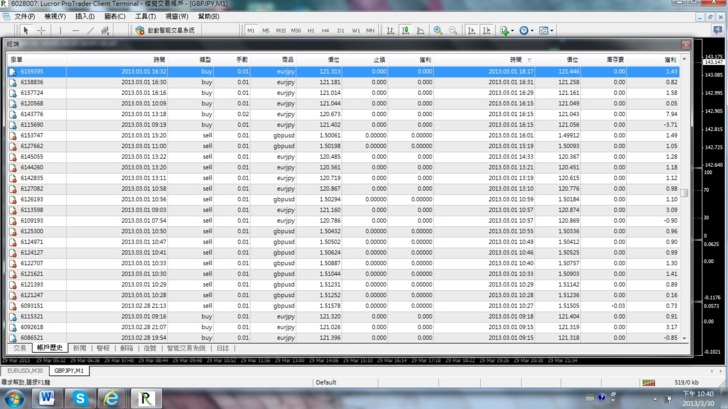Open the 檔案(F) menu
Screen dimensions: 728x409
tap(22, 17)
